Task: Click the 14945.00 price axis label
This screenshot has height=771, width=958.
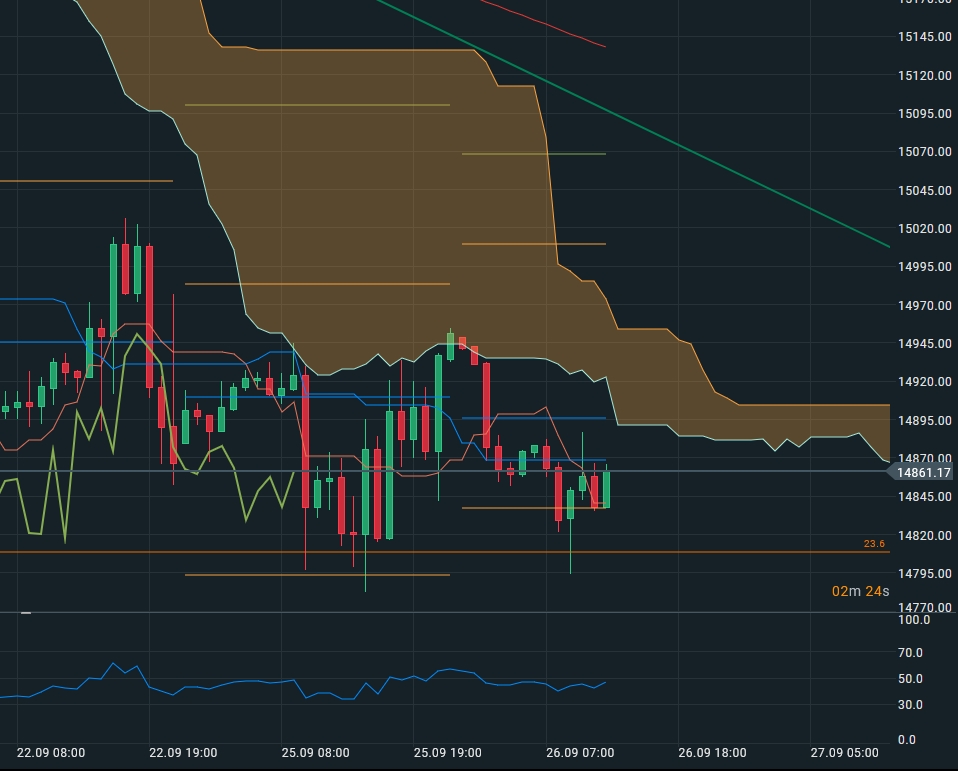Action: [924, 343]
